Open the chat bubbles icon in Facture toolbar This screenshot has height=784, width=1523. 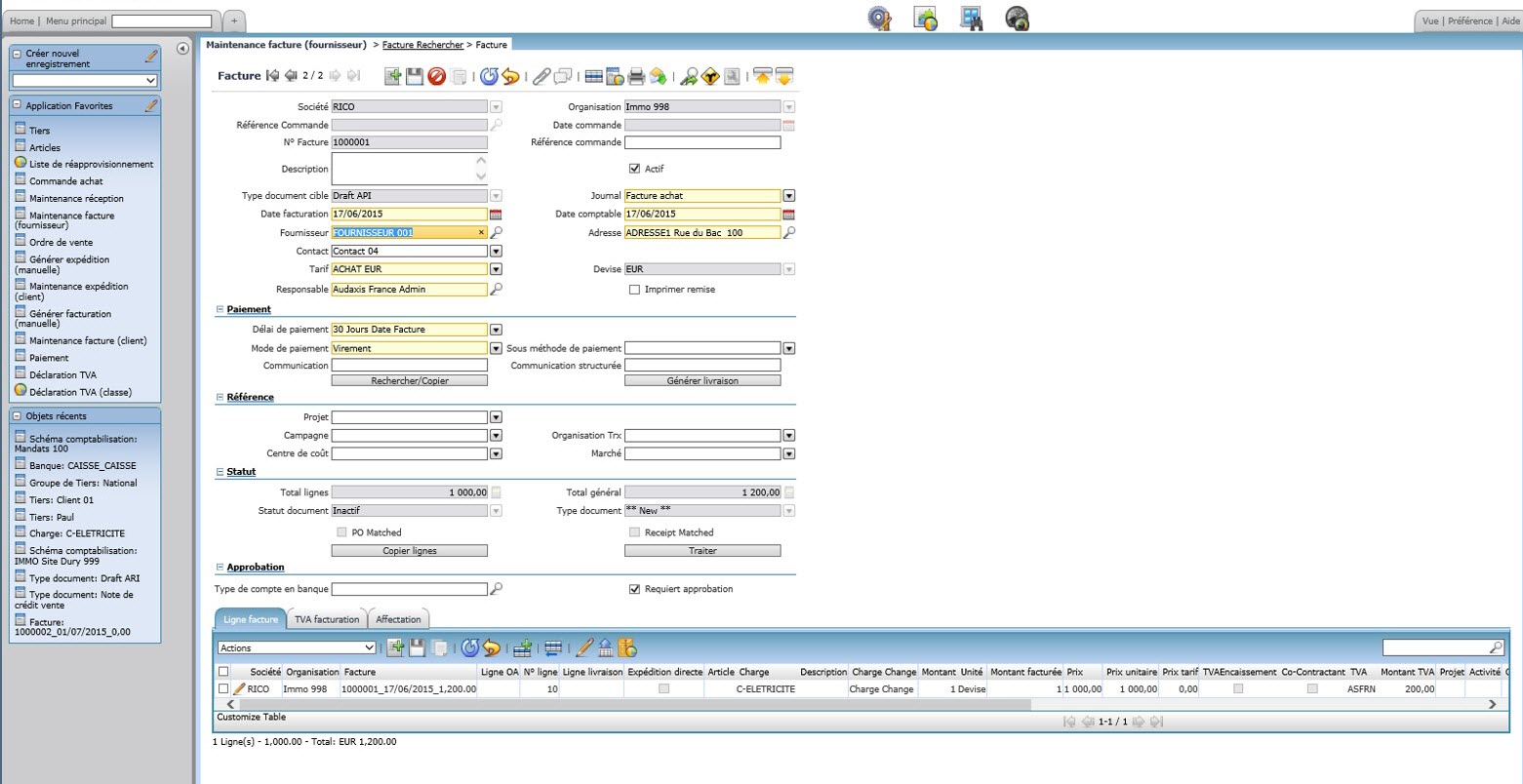pyautogui.click(x=563, y=76)
